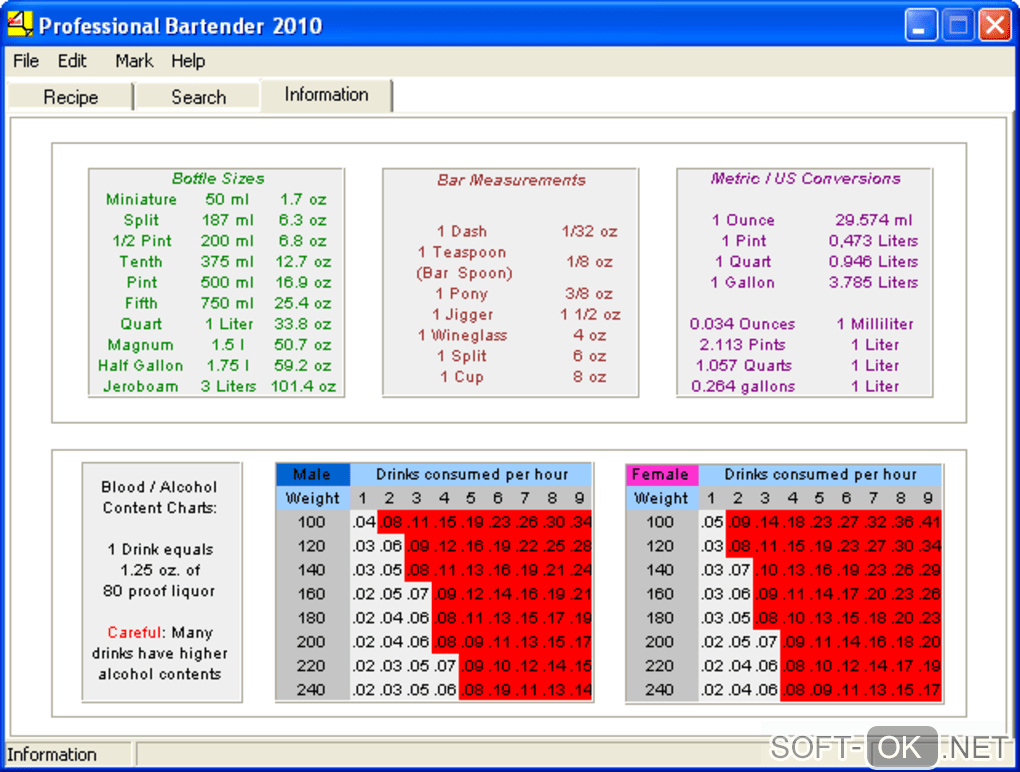Image resolution: width=1020 pixels, height=772 pixels.
Task: Select the Information tab
Action: (326, 95)
